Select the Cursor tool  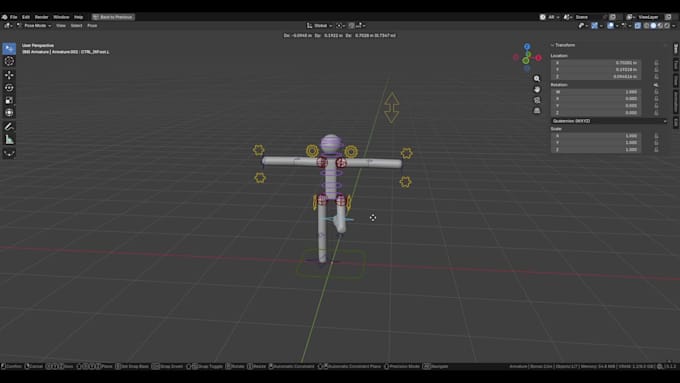pyautogui.click(x=9, y=61)
